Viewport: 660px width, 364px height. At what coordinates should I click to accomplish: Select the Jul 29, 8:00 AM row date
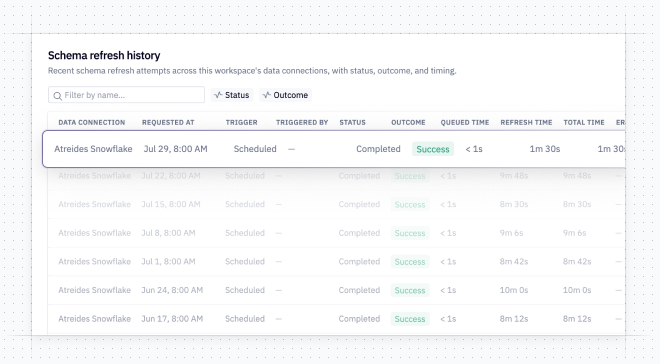click(x=176, y=149)
